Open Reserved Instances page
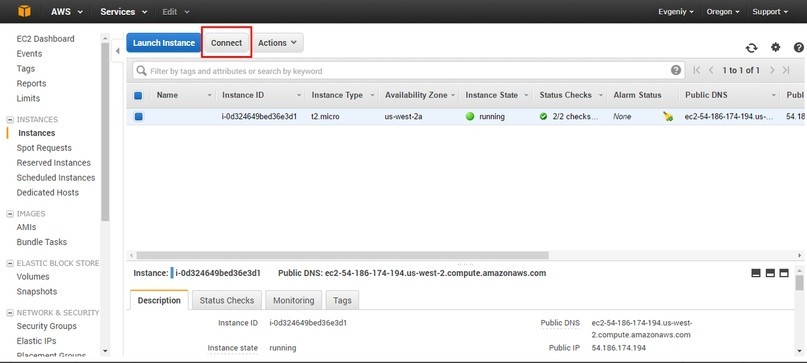 tap(54, 163)
